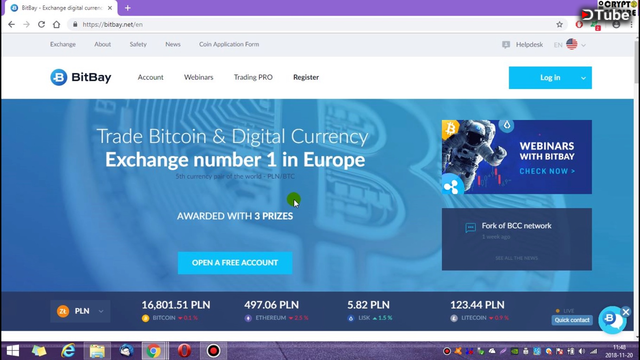Click the BitBay logo

81,77
